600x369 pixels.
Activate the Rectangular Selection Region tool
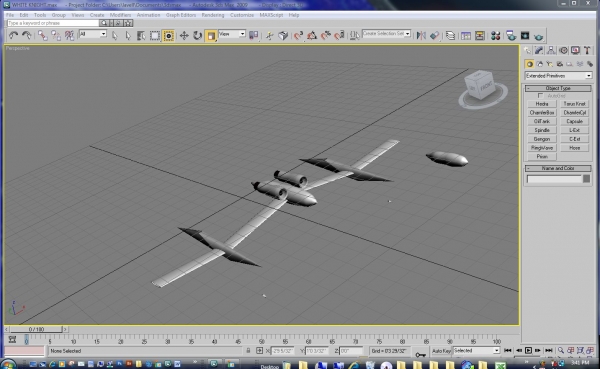click(155, 36)
